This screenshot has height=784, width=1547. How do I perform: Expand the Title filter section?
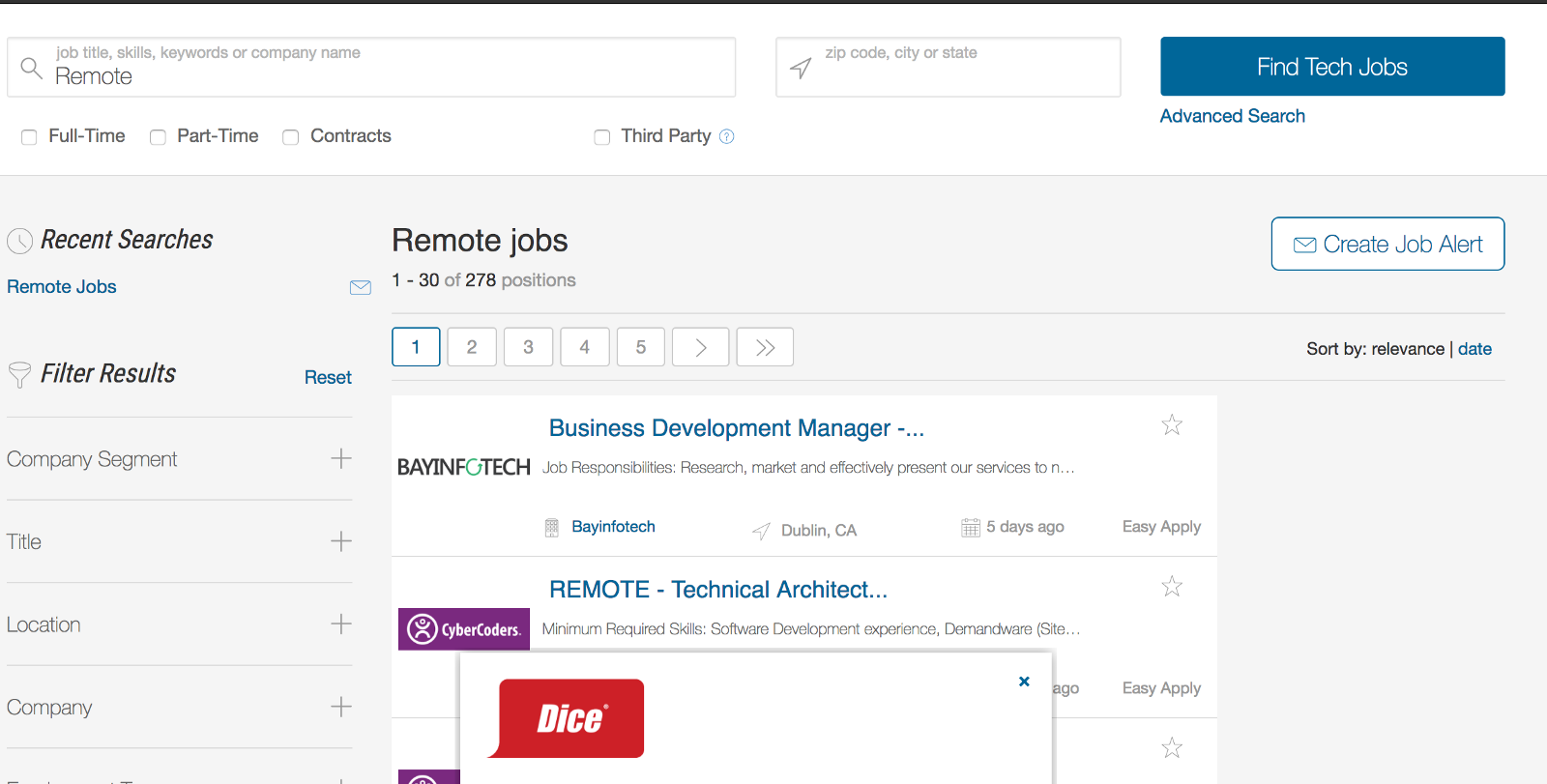pos(340,541)
